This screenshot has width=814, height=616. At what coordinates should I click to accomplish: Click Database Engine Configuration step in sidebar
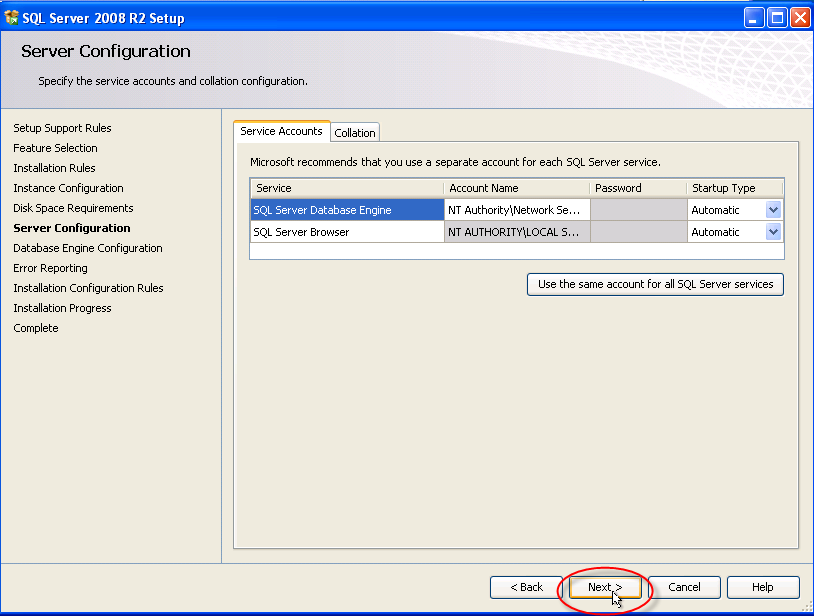88,248
